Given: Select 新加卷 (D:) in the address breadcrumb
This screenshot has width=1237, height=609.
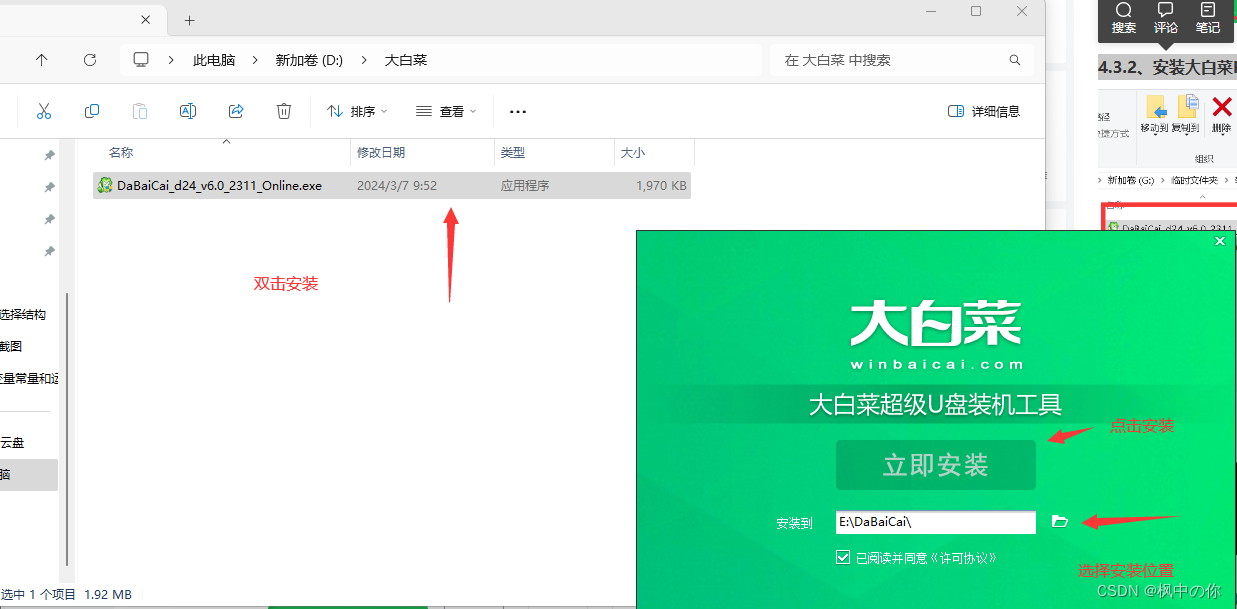Looking at the screenshot, I should tap(309, 60).
